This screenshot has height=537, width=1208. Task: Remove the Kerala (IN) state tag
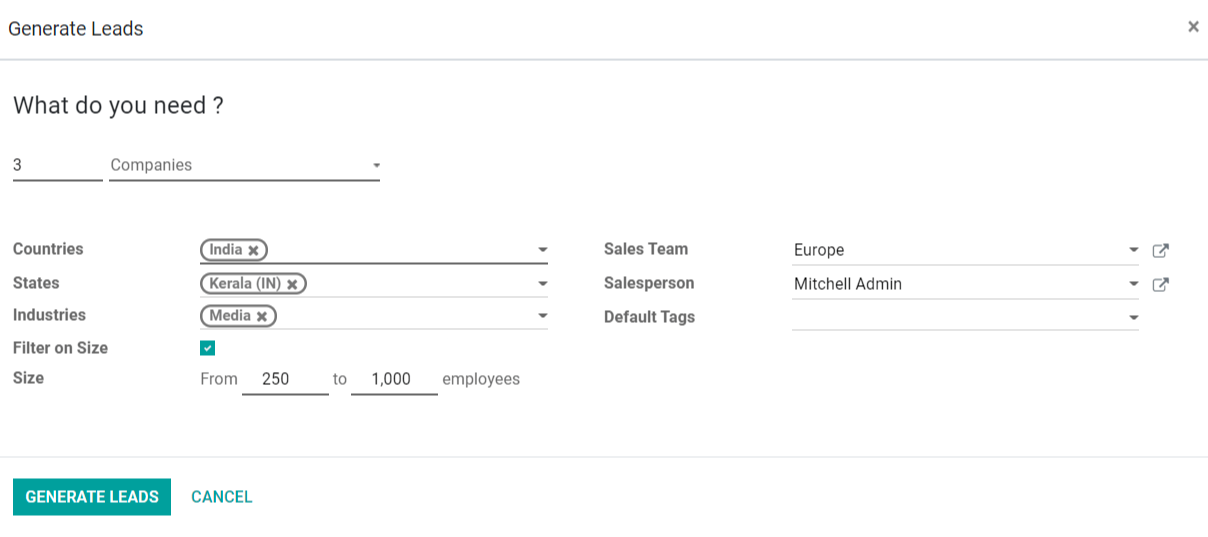(292, 284)
